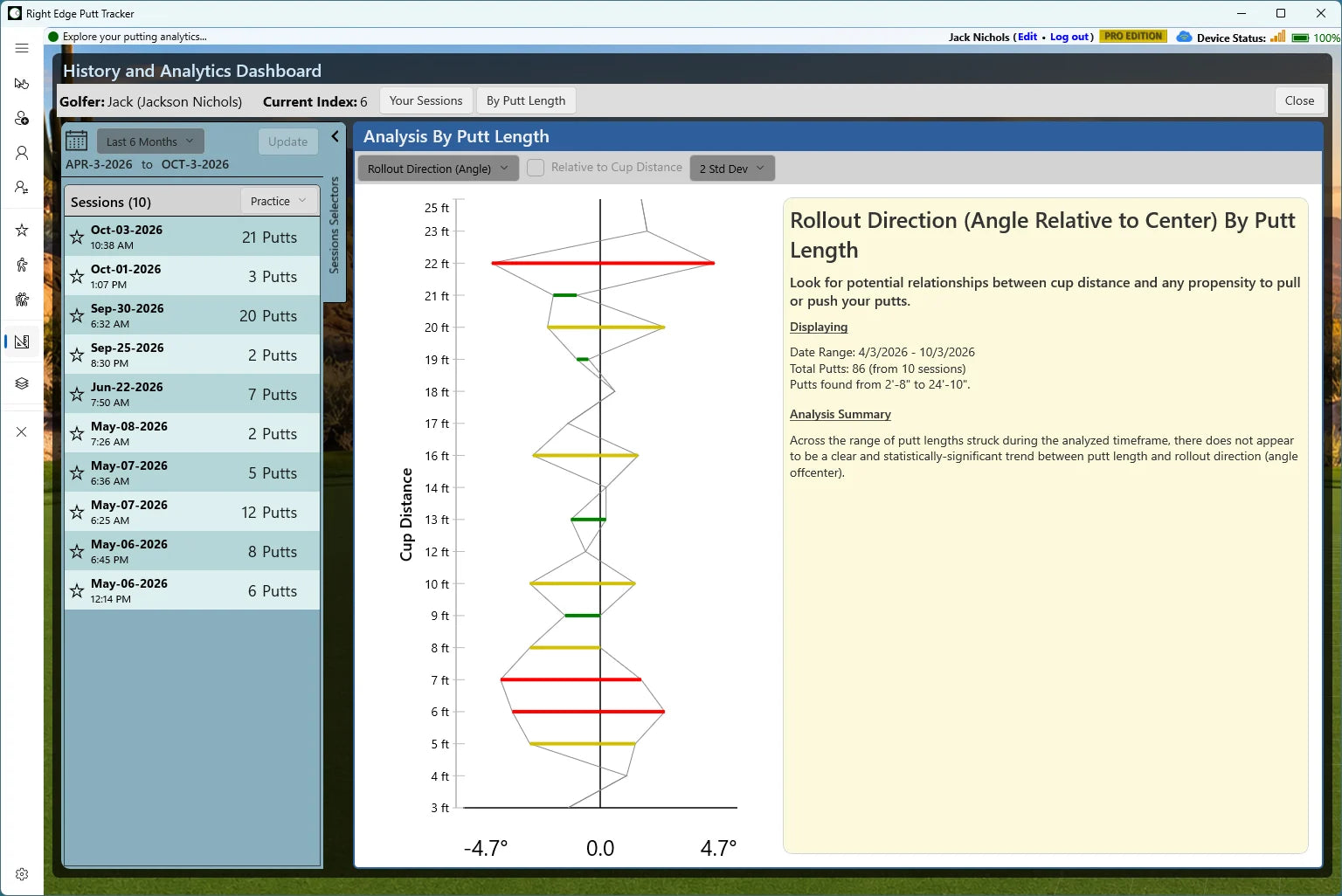1342x896 pixels.
Task: Select the Sep-25-2026 2 Putts session
Action: click(x=192, y=355)
